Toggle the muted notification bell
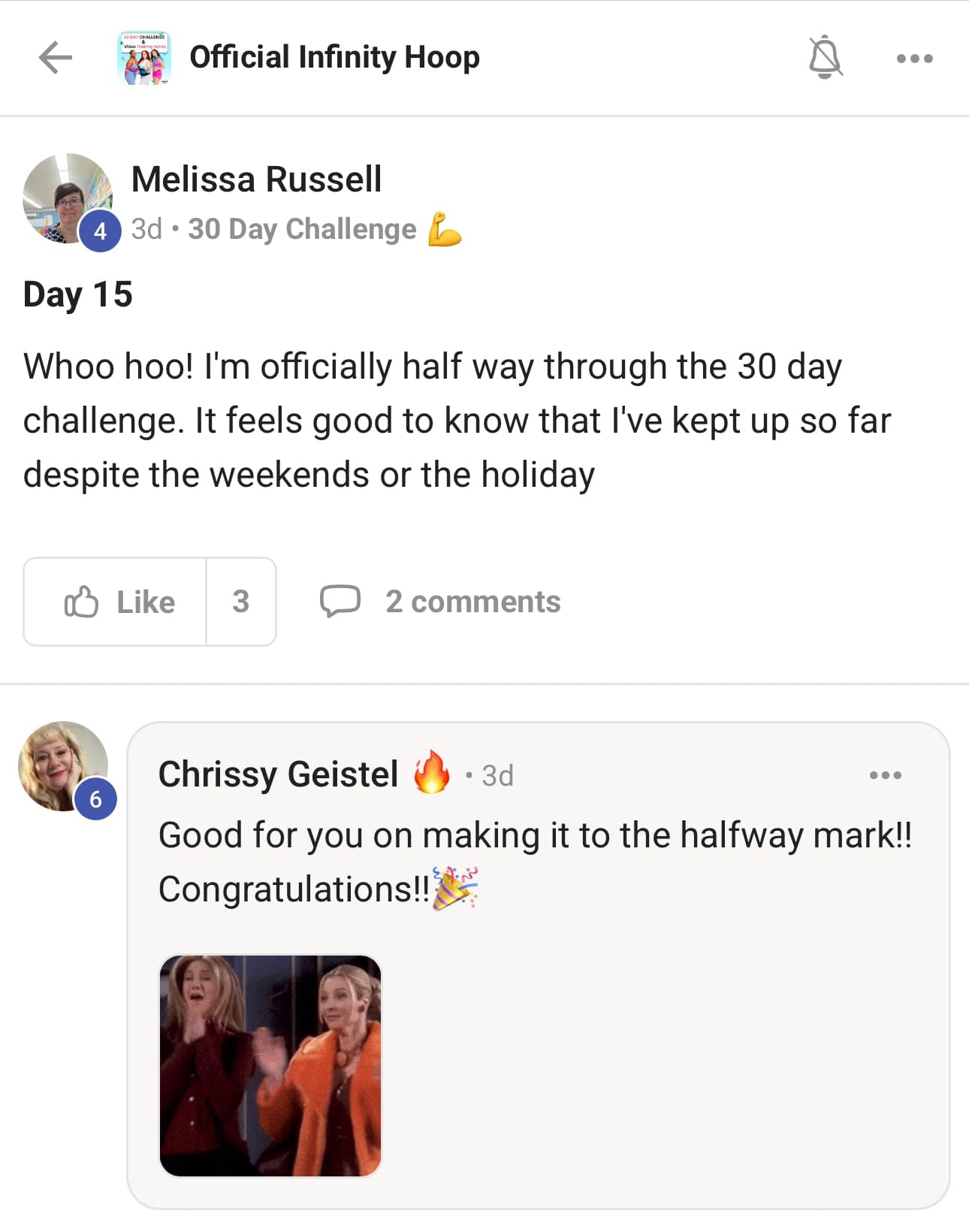The height and width of the screenshot is (1232, 969). [825, 57]
